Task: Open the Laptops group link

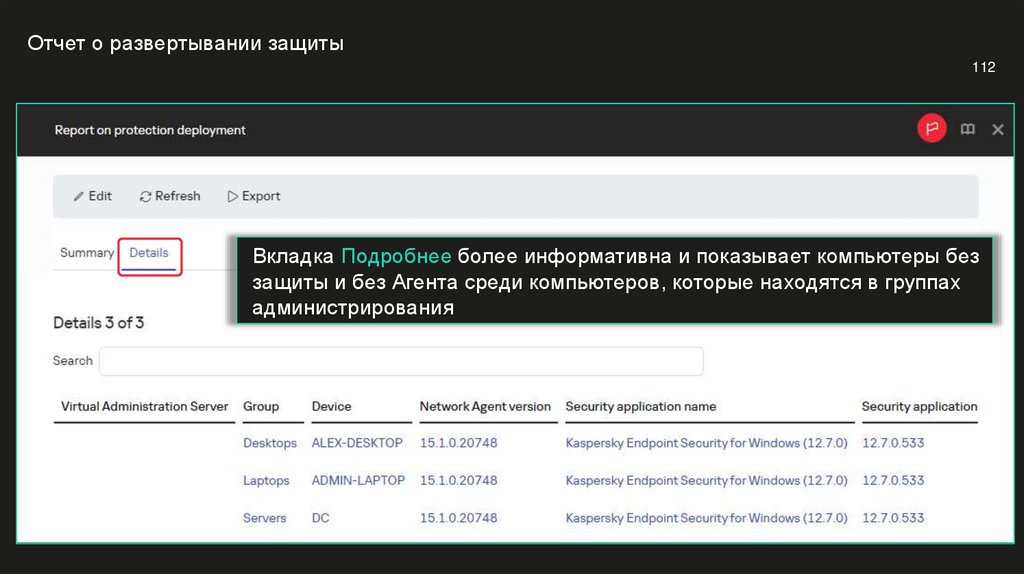Action: click(266, 481)
